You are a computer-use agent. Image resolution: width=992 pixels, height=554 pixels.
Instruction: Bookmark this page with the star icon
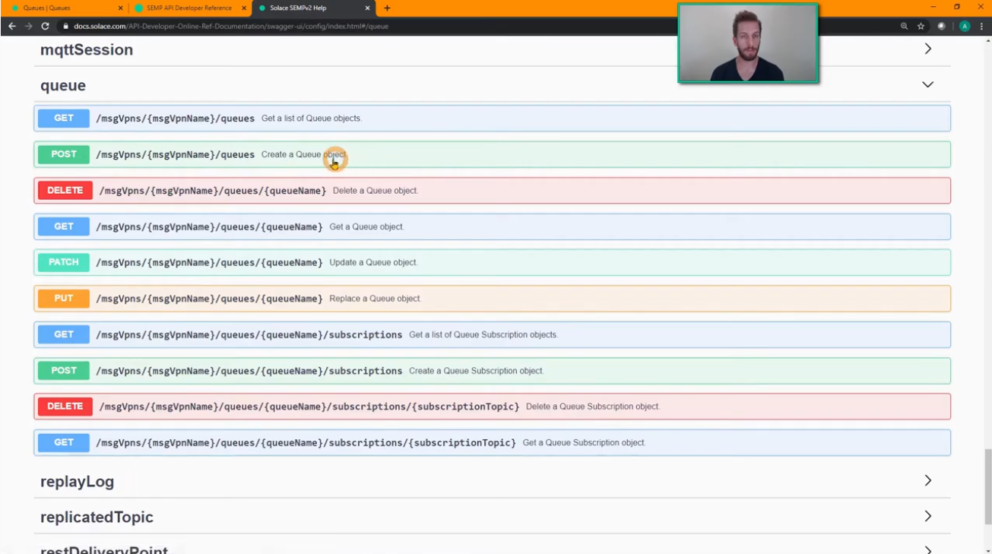tap(921, 26)
